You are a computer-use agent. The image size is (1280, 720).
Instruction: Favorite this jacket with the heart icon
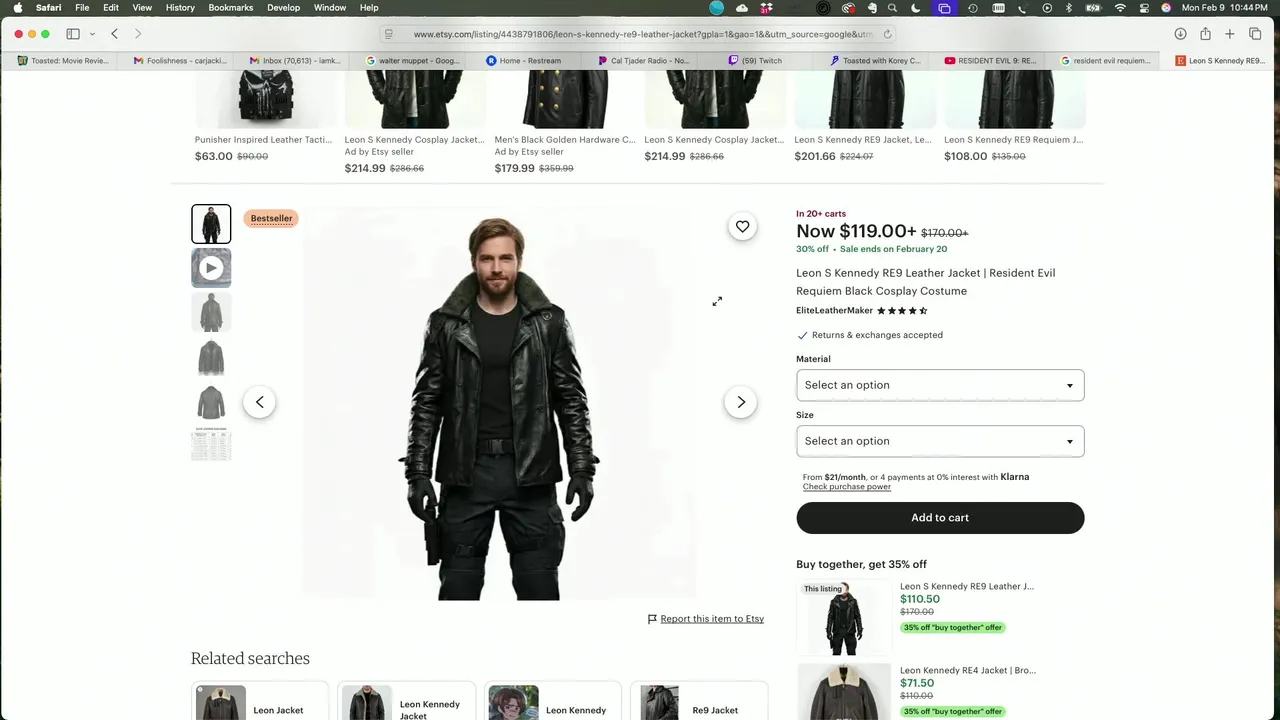(x=742, y=227)
